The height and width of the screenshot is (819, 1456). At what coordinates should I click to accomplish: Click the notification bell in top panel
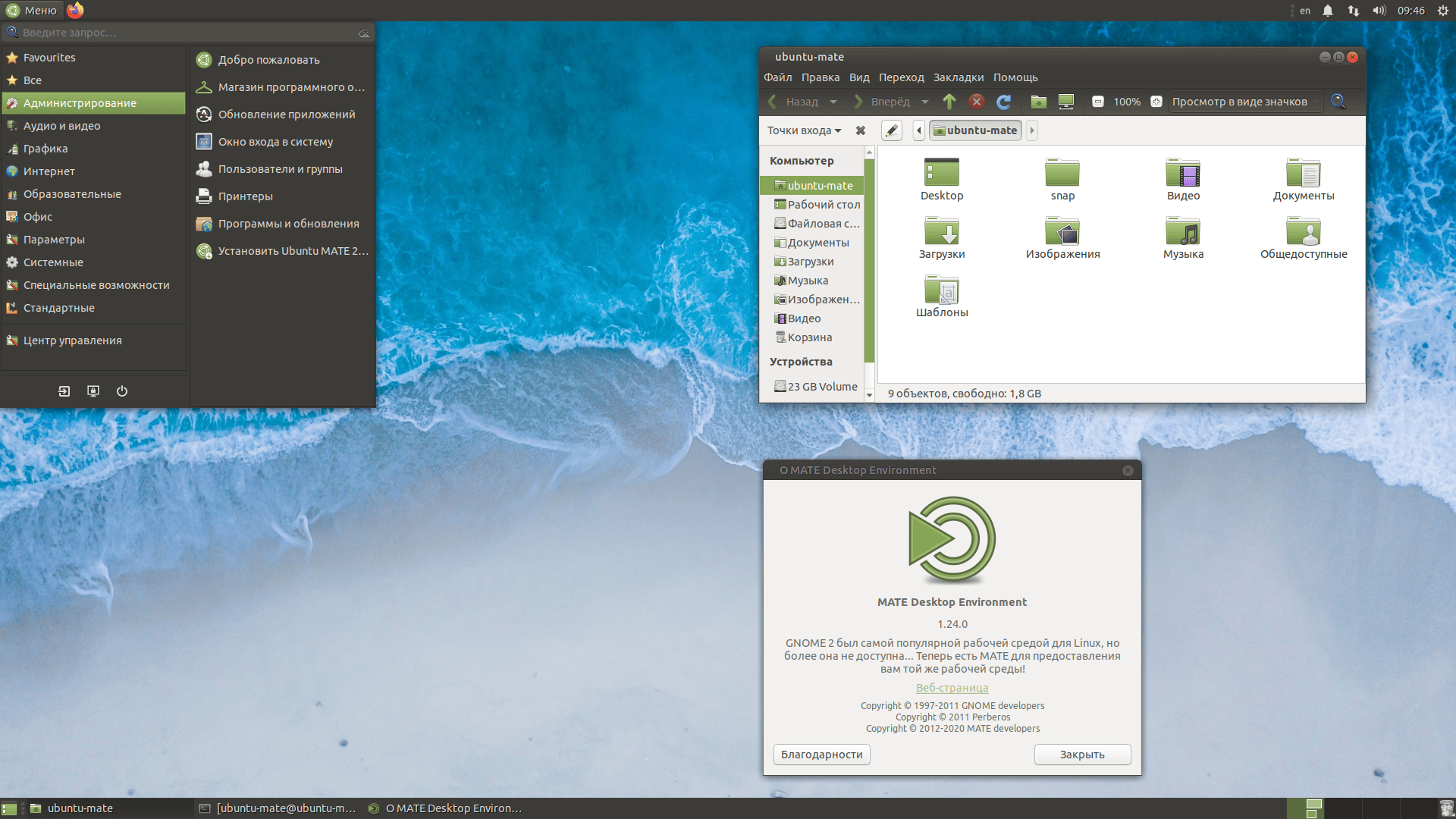[1328, 11]
